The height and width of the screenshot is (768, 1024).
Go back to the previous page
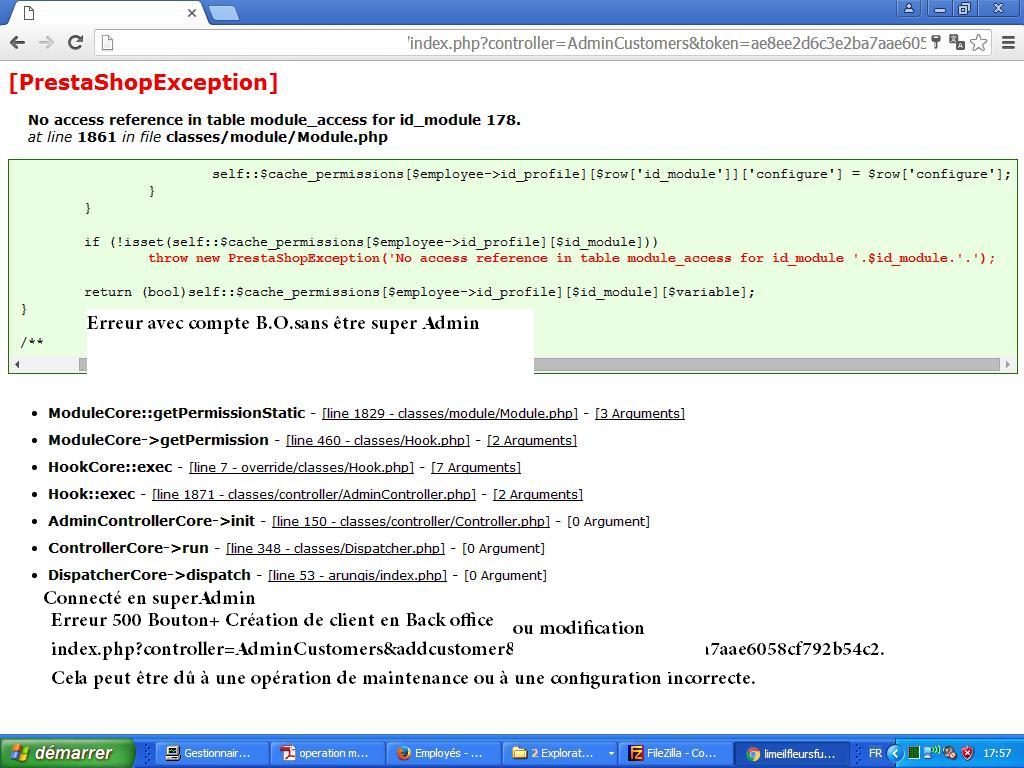point(18,43)
